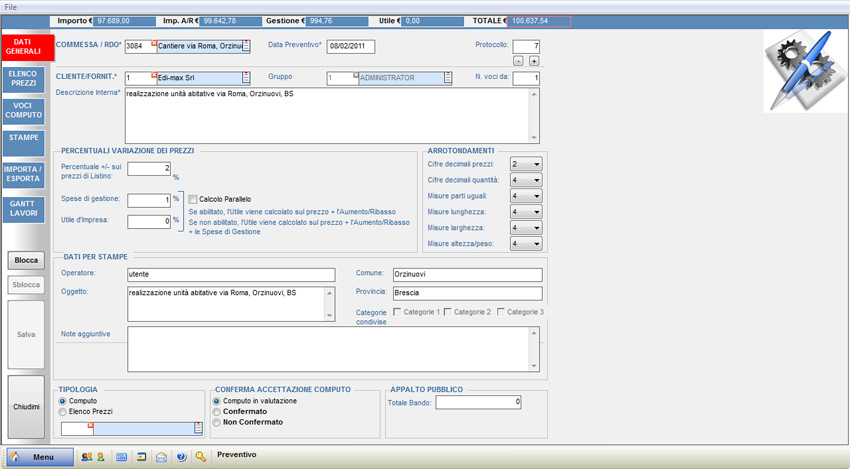Select the Elenco Prezzi radio button
This screenshot has height=469, width=850.
coord(64,412)
